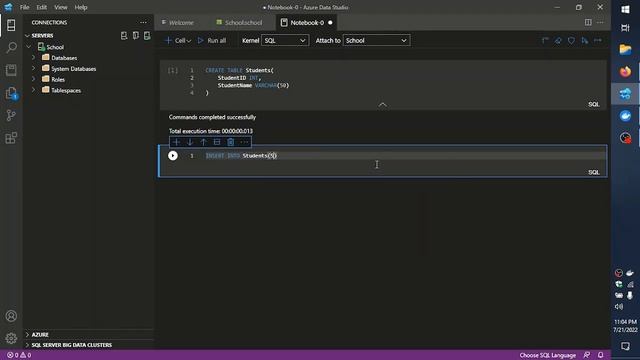This screenshot has width=640, height=360.
Task: Click the trusted shield icon in notebook toolbar
Action: click(x=571, y=40)
